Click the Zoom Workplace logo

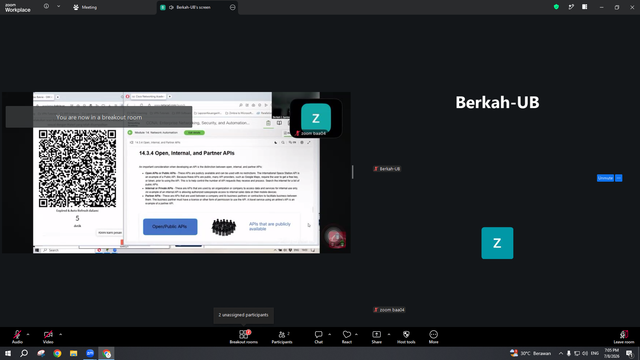click(x=17, y=7)
